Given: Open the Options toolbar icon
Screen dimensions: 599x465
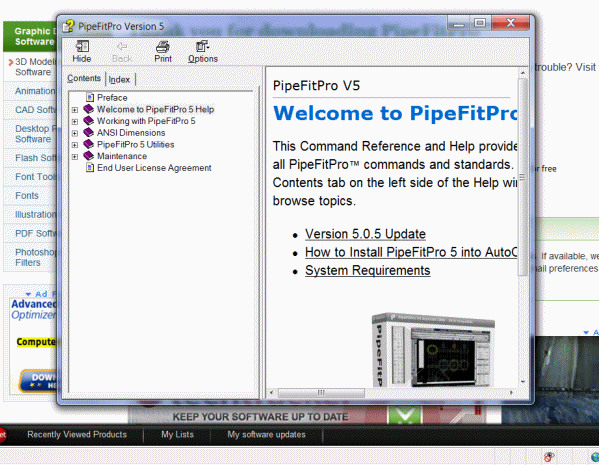Looking at the screenshot, I should click(x=202, y=46).
